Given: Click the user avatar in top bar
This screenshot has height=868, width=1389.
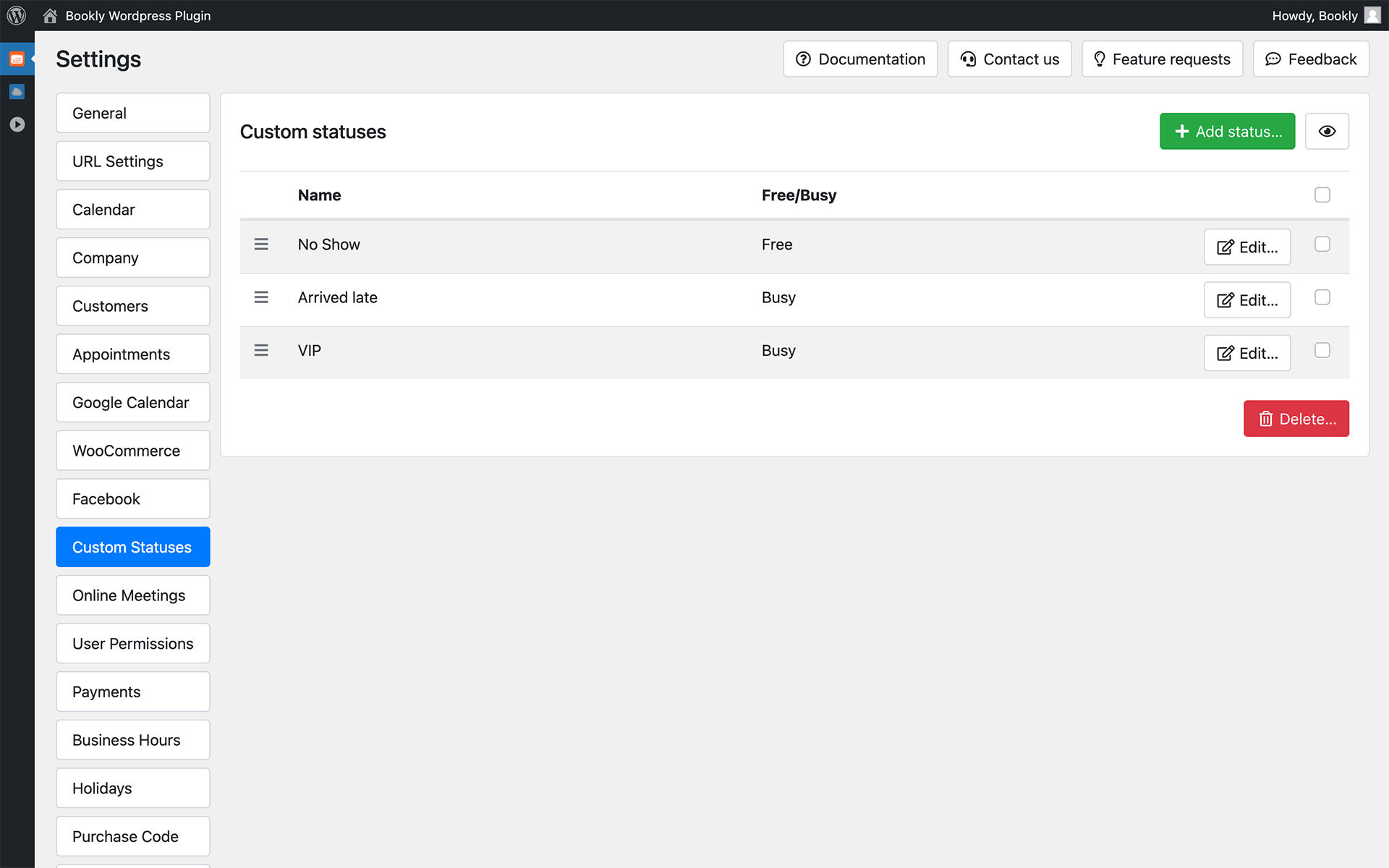Looking at the screenshot, I should 1372,15.
